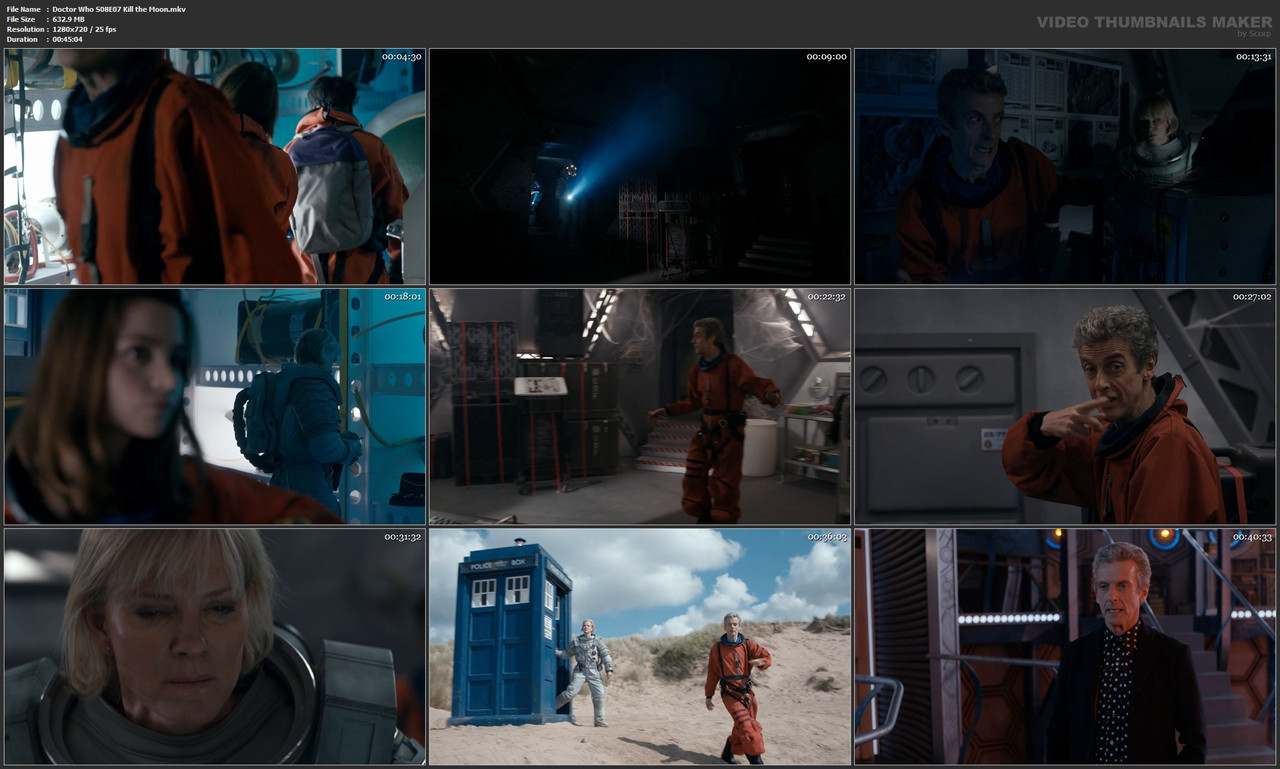
Task: Open the frame showing the Doctor at 00:13:31
Action: [x=1063, y=165]
